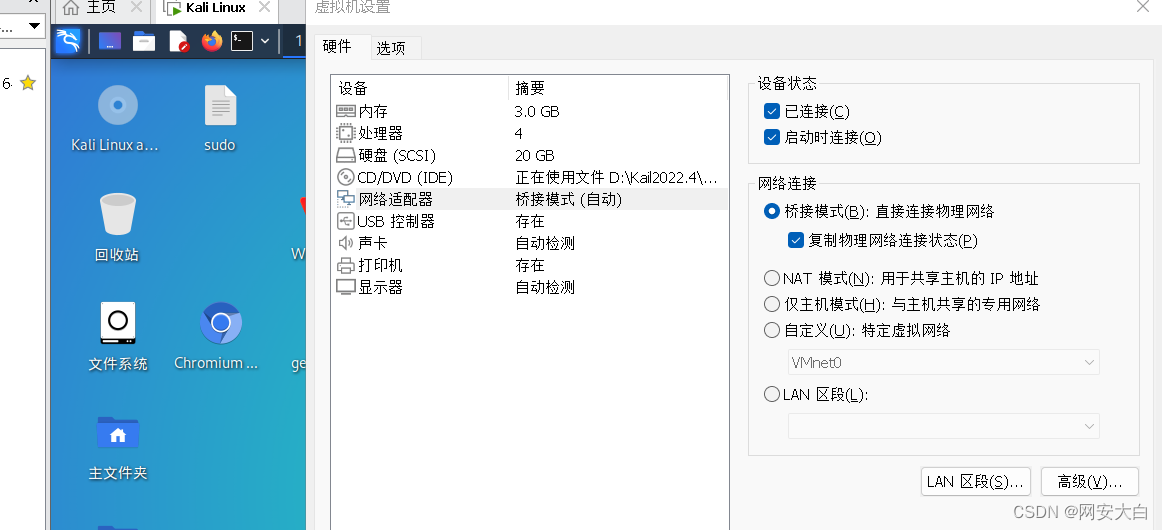This screenshot has width=1162, height=530.
Task: Expand the LAN 区段 dropdown box
Action: pyautogui.click(x=943, y=426)
